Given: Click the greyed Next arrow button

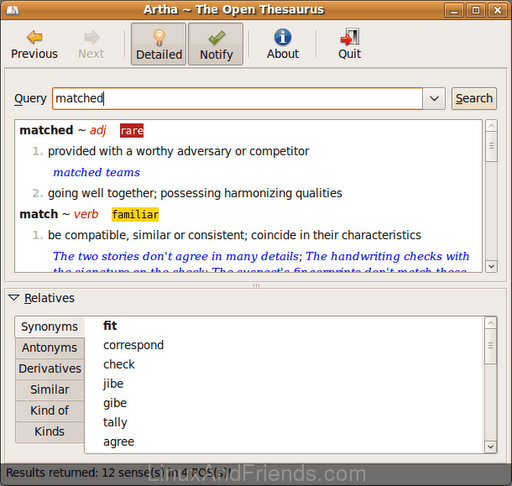Looking at the screenshot, I should click(x=91, y=45).
